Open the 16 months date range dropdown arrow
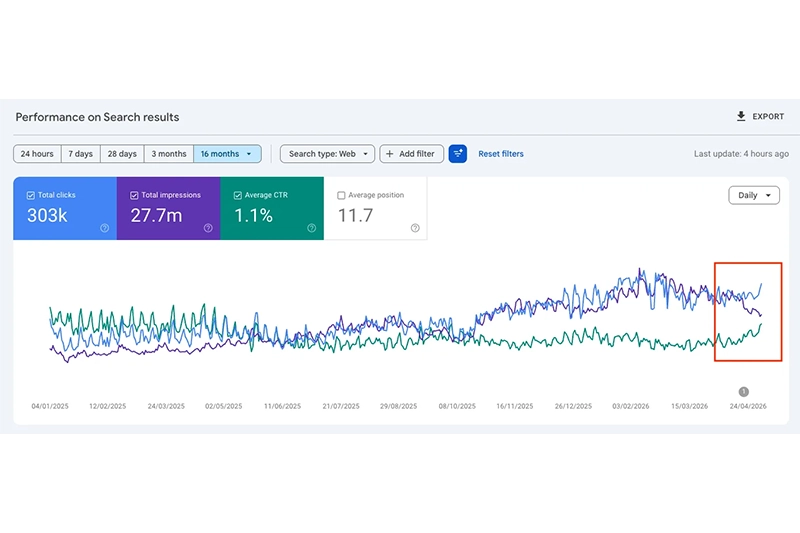The height and width of the screenshot is (533, 800). click(249, 154)
